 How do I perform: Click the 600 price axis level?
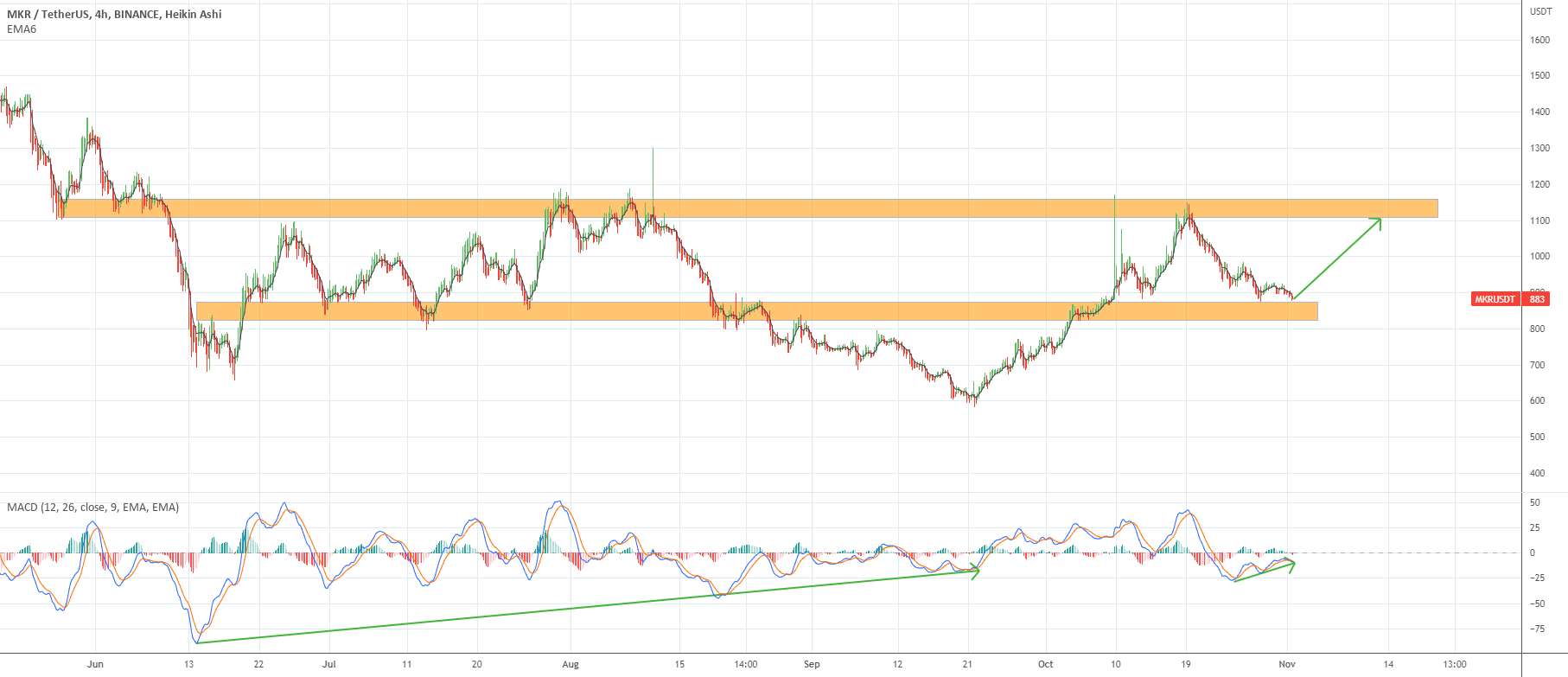tap(1537, 401)
